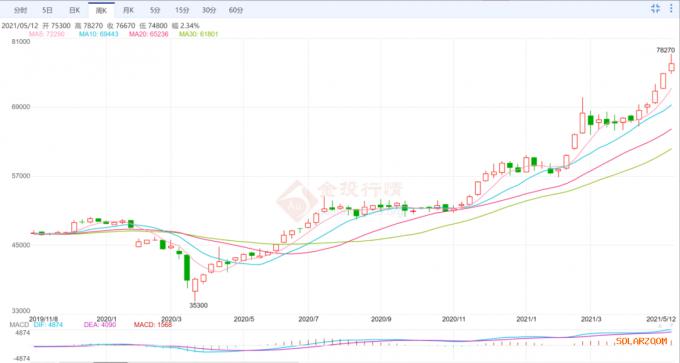Click the MA20: 65236 legend label

pos(148,34)
